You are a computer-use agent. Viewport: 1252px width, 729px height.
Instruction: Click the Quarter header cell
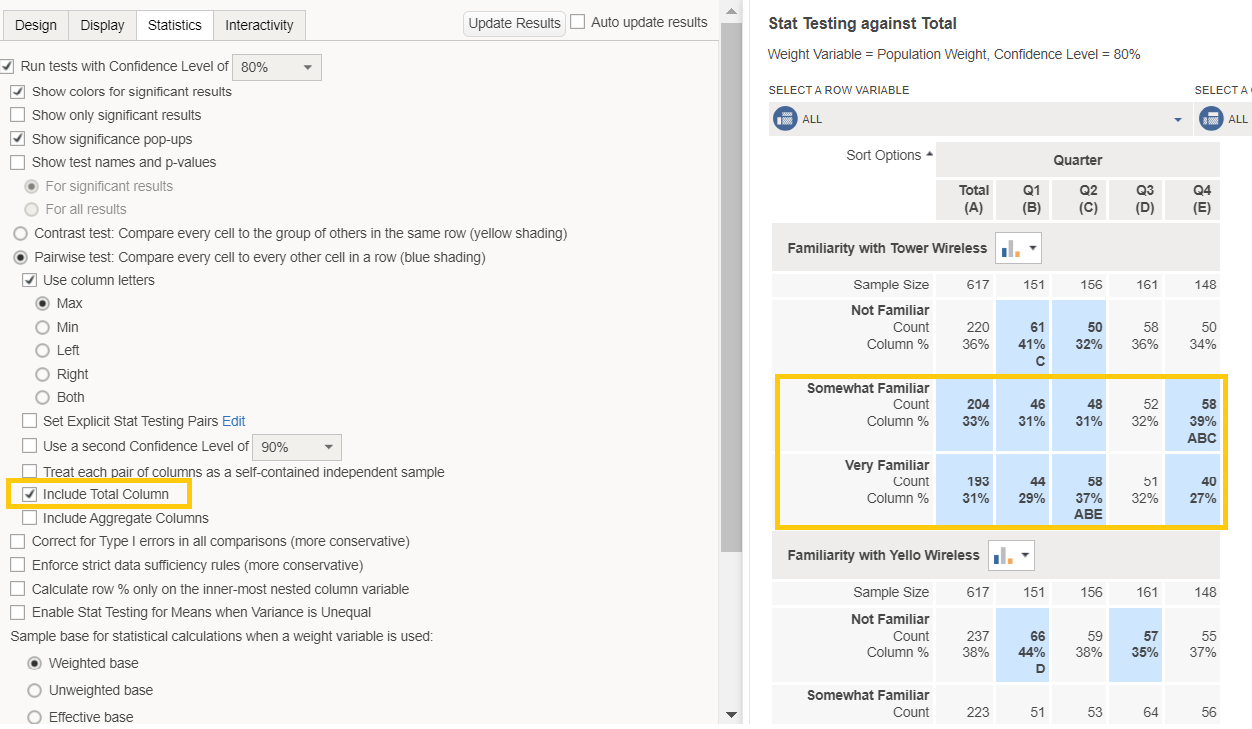click(1078, 160)
